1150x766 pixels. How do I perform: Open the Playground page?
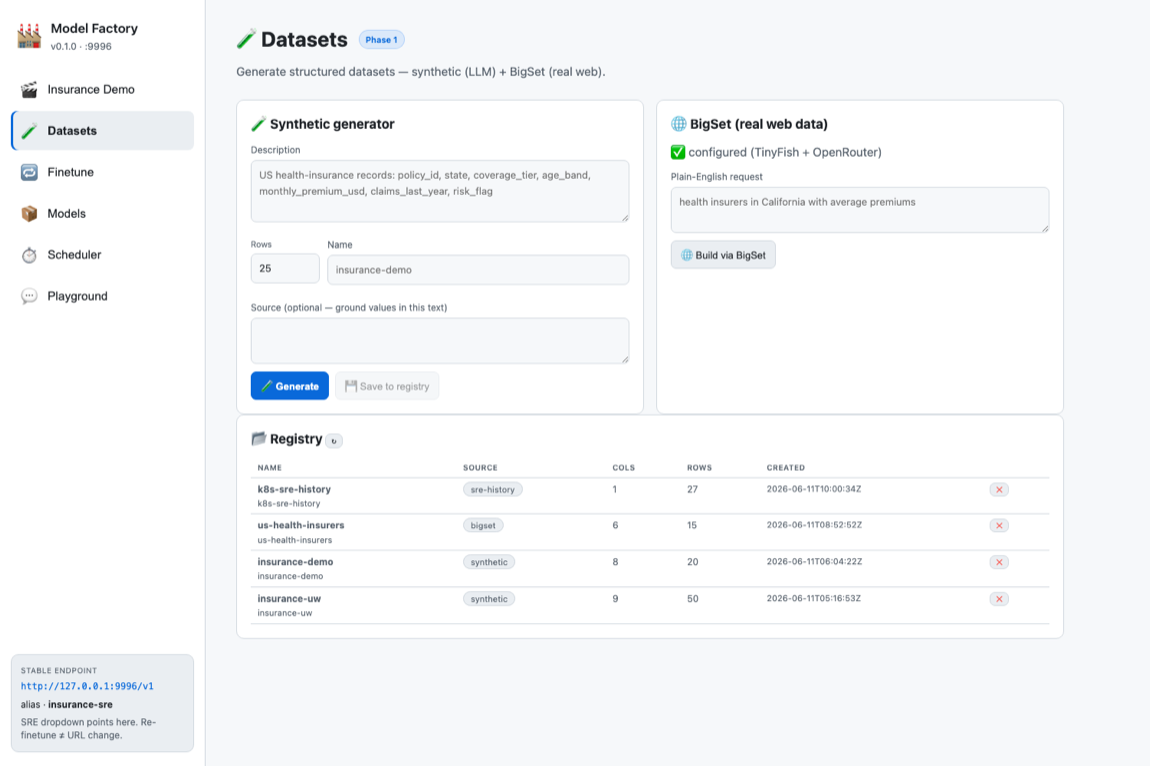pos(103,296)
